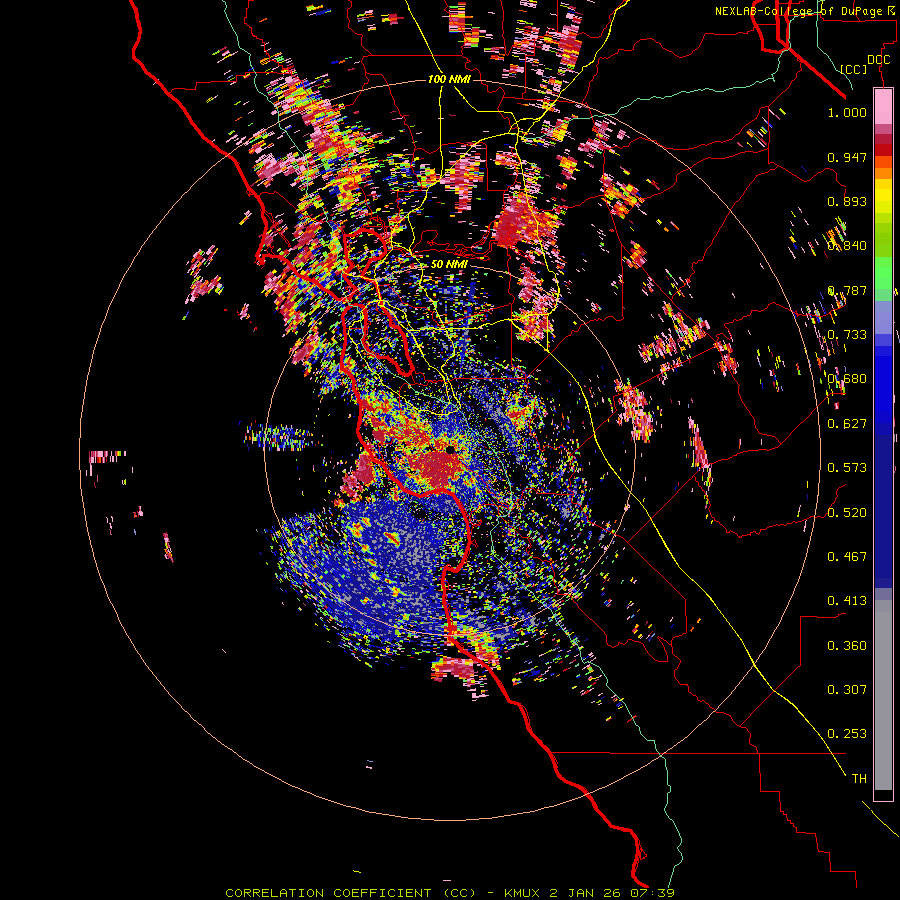Screen dimensions: 900x900
Task: Click the 0.307 legend value
Action: point(847,690)
